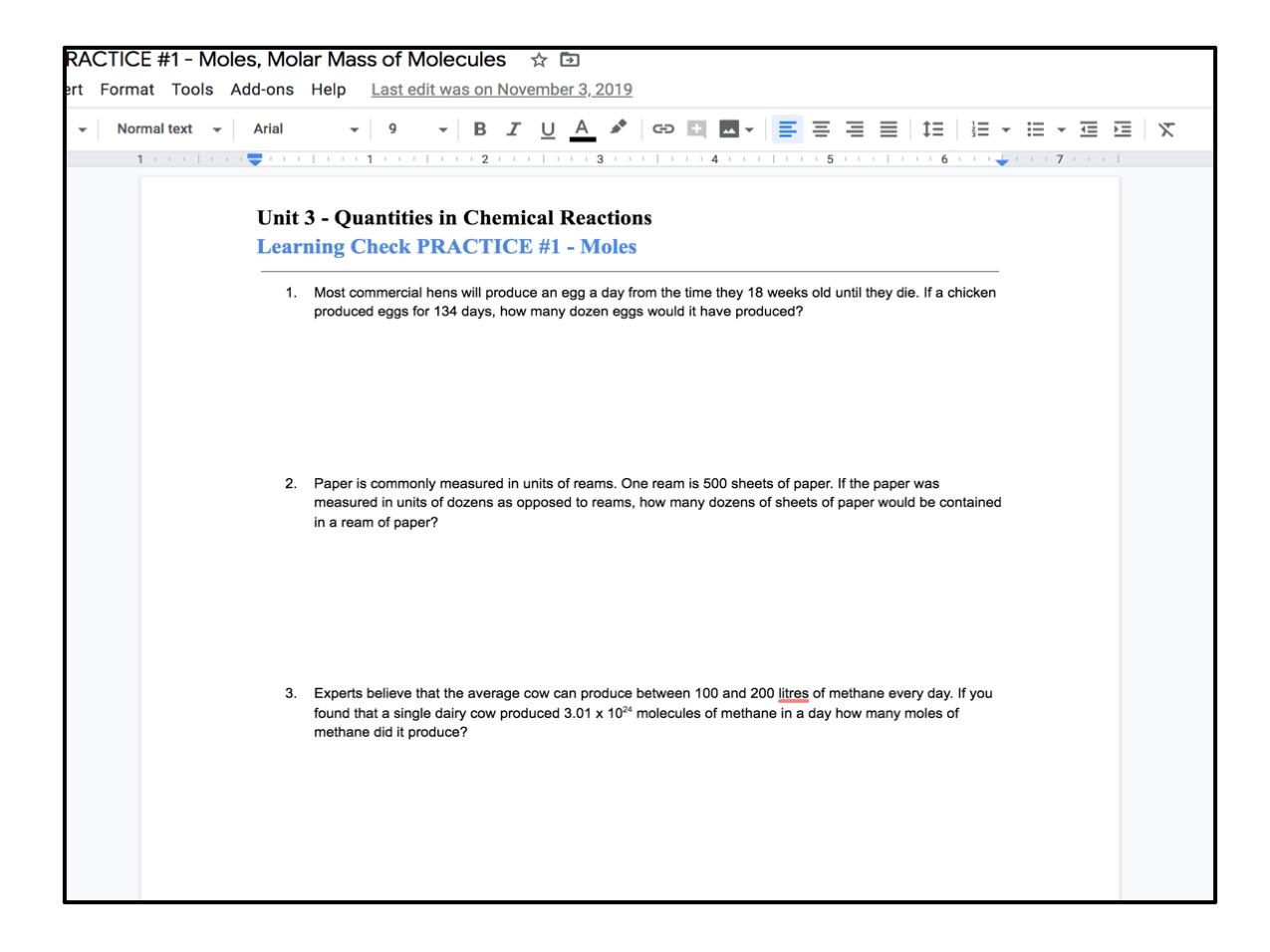Viewport: 1270px width, 952px height.
Task: Open the last edit history link
Action: tap(501, 90)
